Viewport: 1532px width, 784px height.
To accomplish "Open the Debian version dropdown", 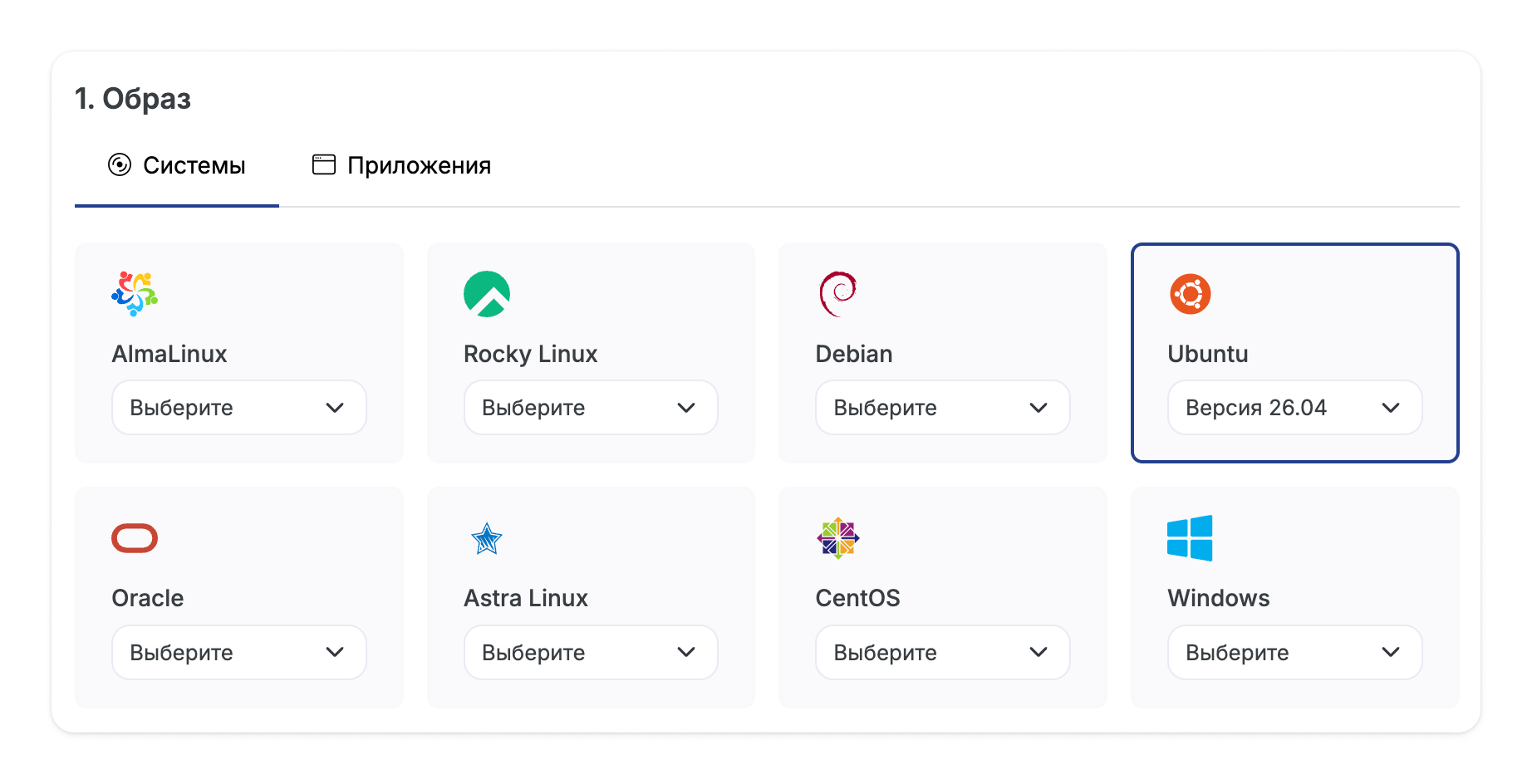I will tap(943, 408).
